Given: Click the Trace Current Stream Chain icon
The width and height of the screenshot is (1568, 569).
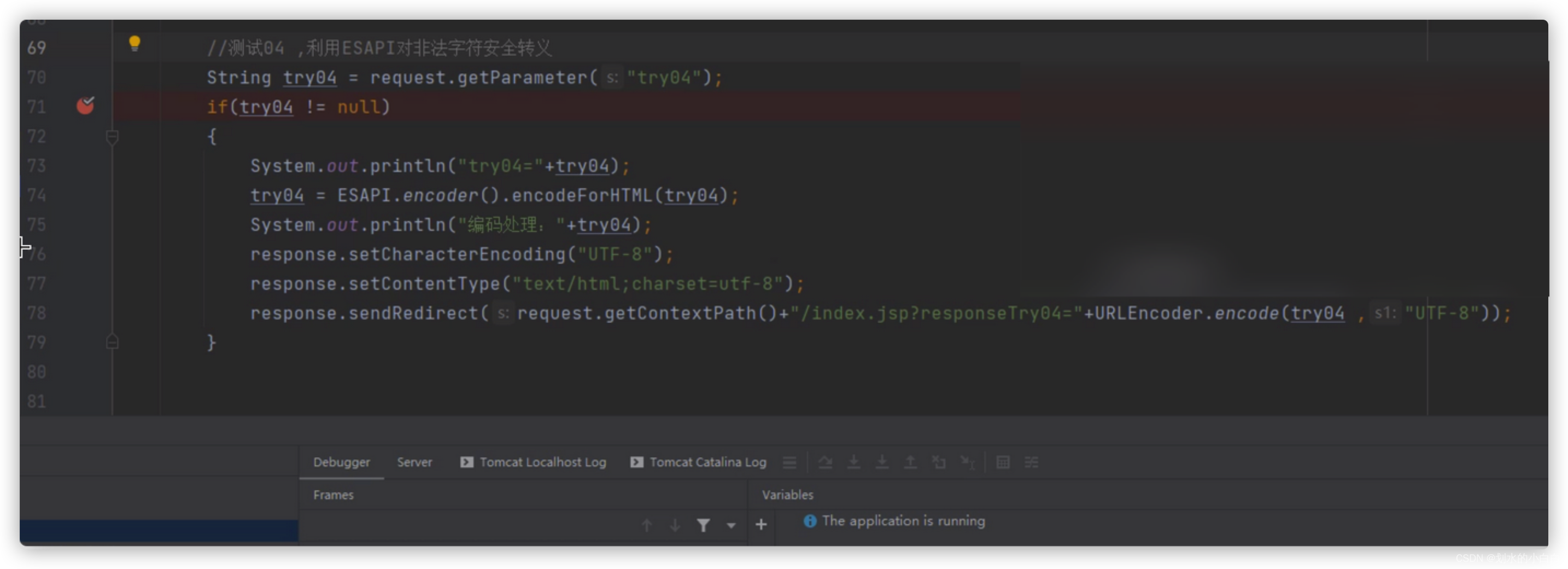Looking at the screenshot, I should pyautogui.click(x=1031, y=462).
